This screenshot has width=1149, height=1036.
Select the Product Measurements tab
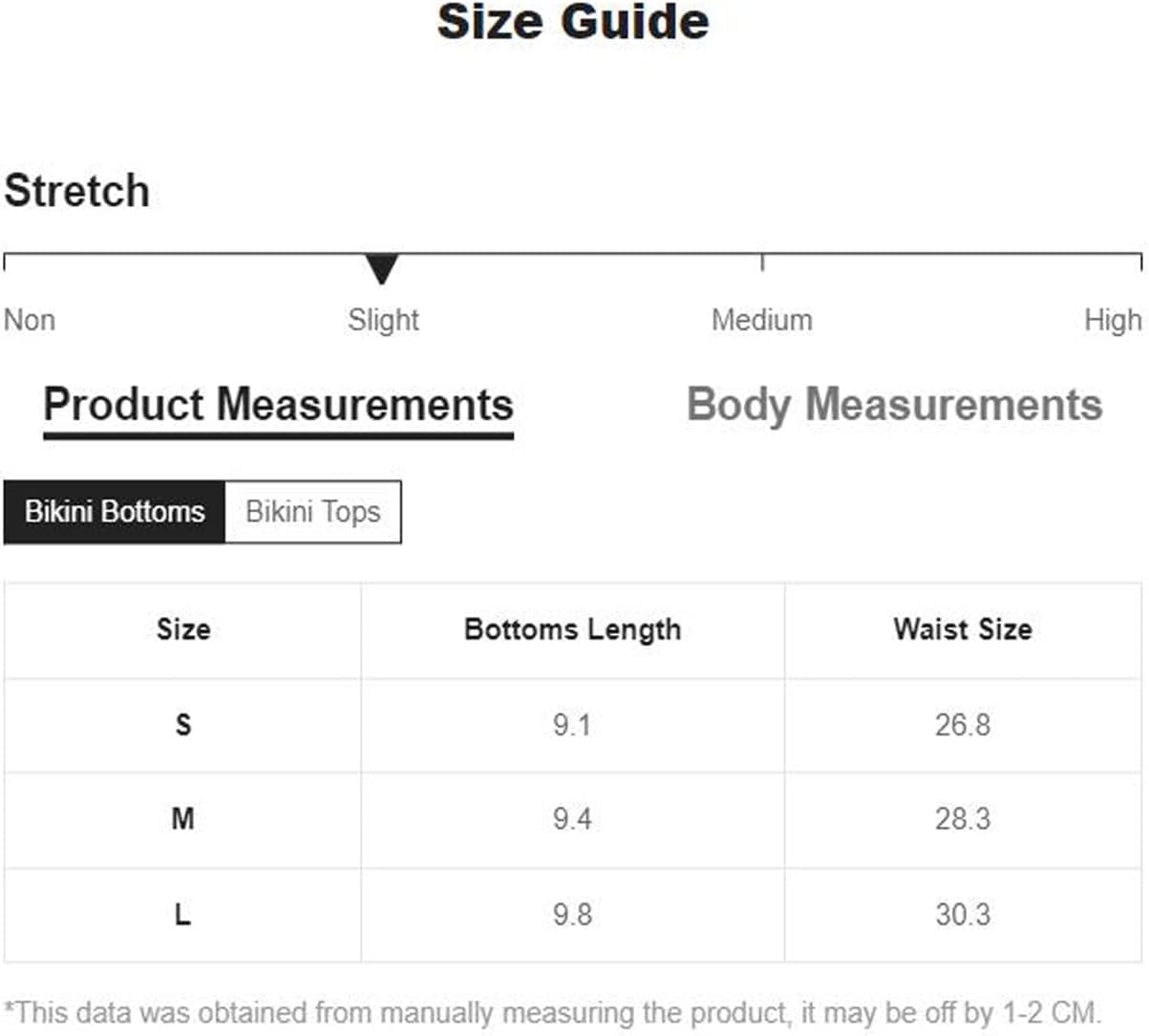[278, 405]
